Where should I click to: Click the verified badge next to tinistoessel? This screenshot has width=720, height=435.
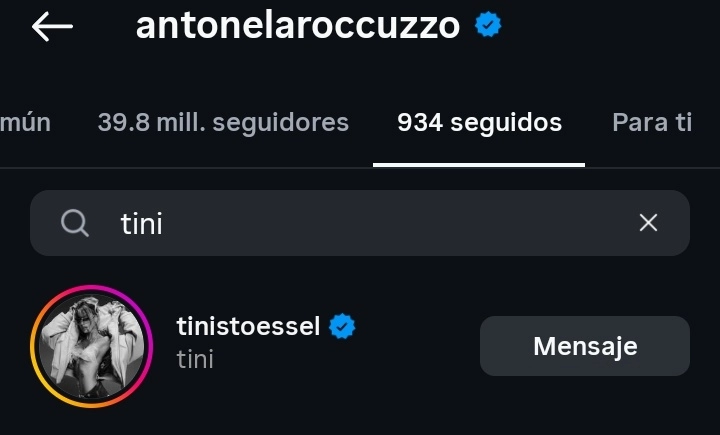(x=344, y=327)
